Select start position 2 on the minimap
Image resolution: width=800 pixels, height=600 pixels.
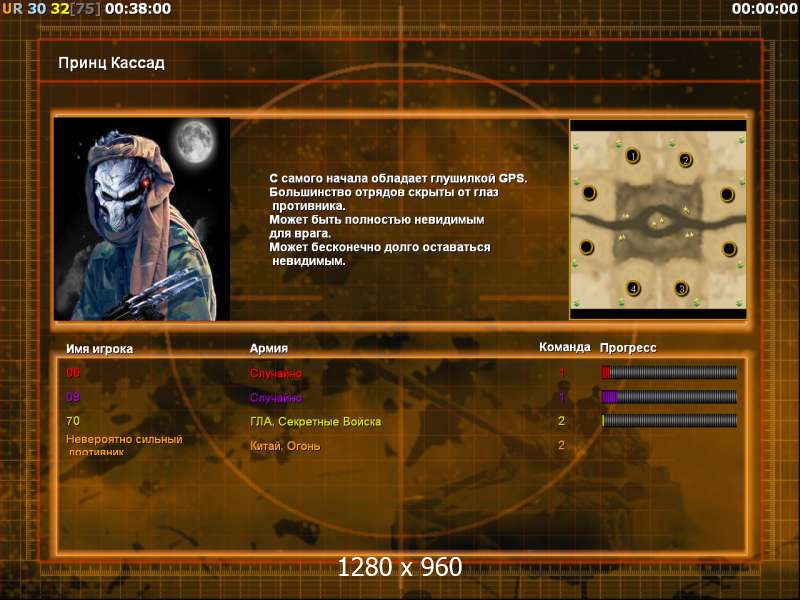tap(686, 160)
